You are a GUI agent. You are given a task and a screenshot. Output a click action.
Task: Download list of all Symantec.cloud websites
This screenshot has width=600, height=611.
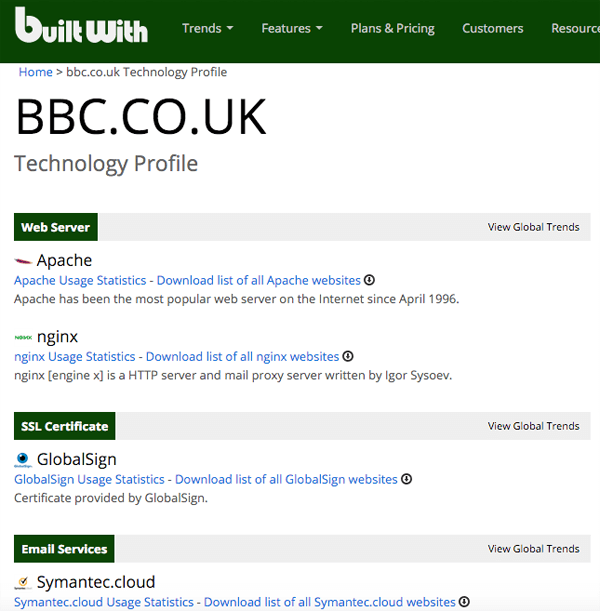[x=330, y=602]
